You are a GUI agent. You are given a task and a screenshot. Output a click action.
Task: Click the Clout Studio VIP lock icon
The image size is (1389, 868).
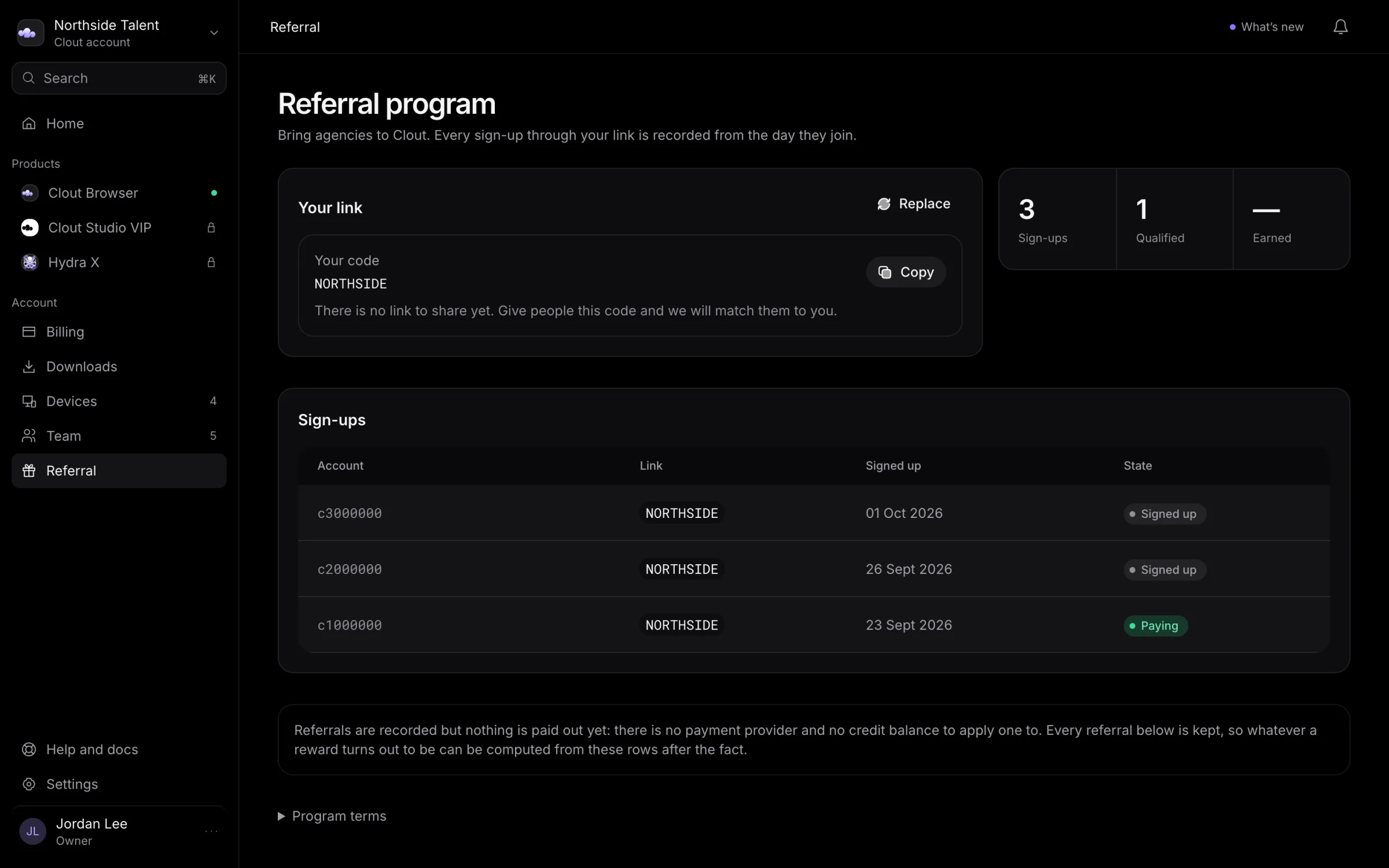pyautogui.click(x=211, y=227)
